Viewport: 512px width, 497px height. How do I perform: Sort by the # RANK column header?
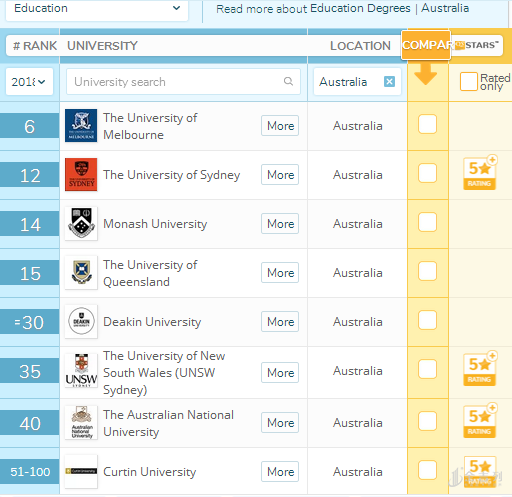click(35, 46)
